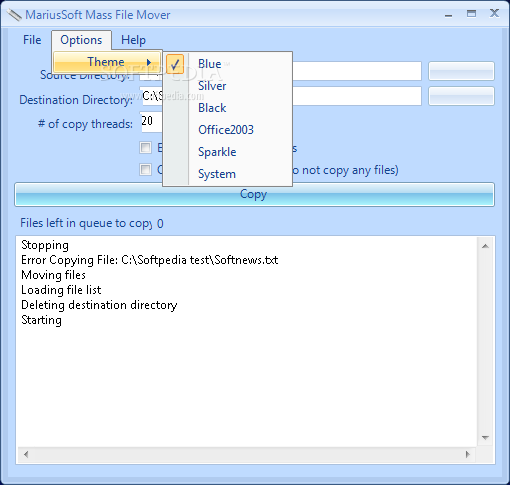510x485 pixels.
Task: Click 'Error Copying File' log line
Action: tap(149, 260)
